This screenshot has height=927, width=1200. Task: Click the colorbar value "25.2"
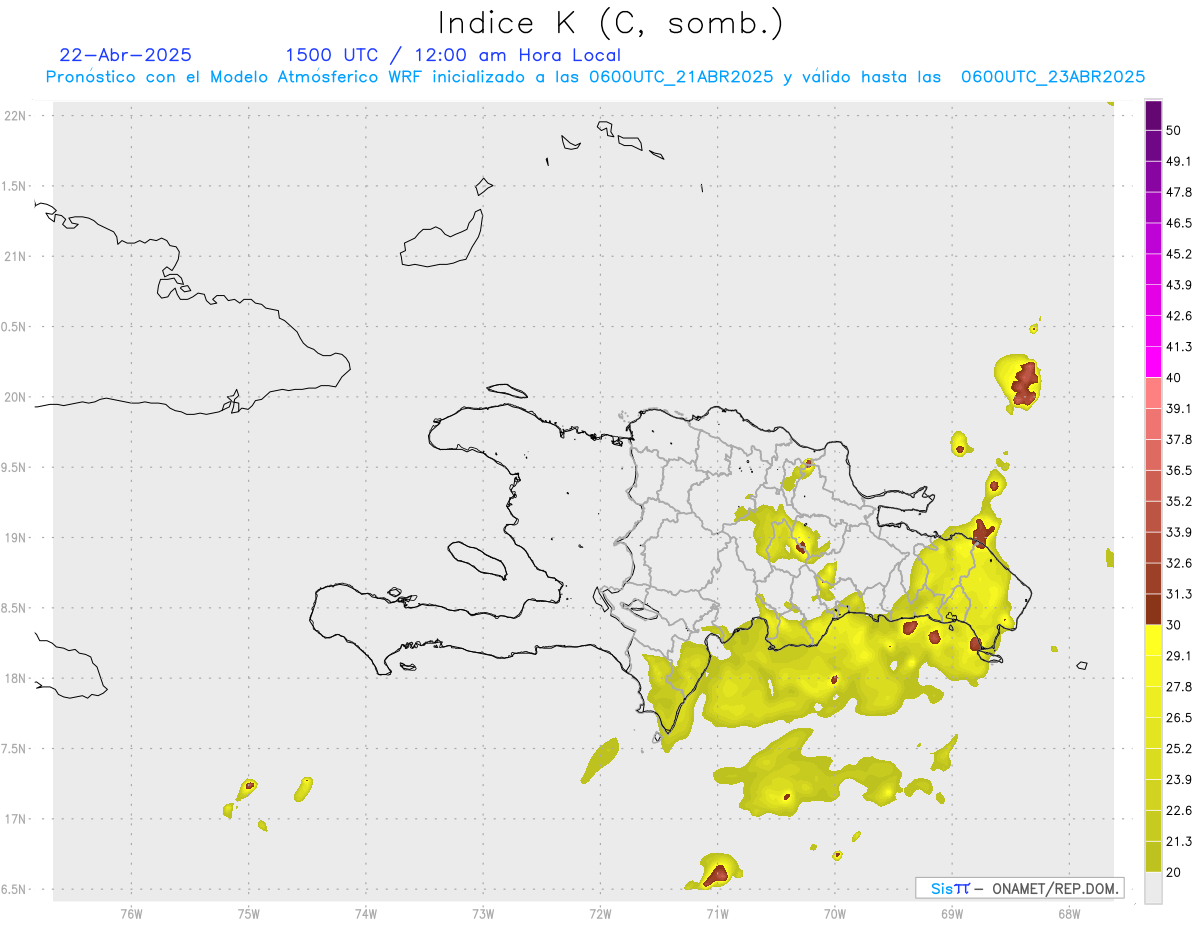pos(1179,749)
